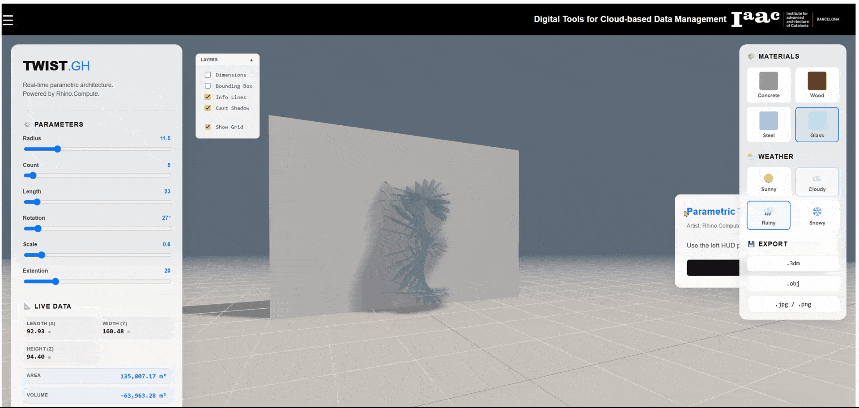Collapse the Layers panel arrow
The width and height of the screenshot is (859, 408).
[251, 60]
